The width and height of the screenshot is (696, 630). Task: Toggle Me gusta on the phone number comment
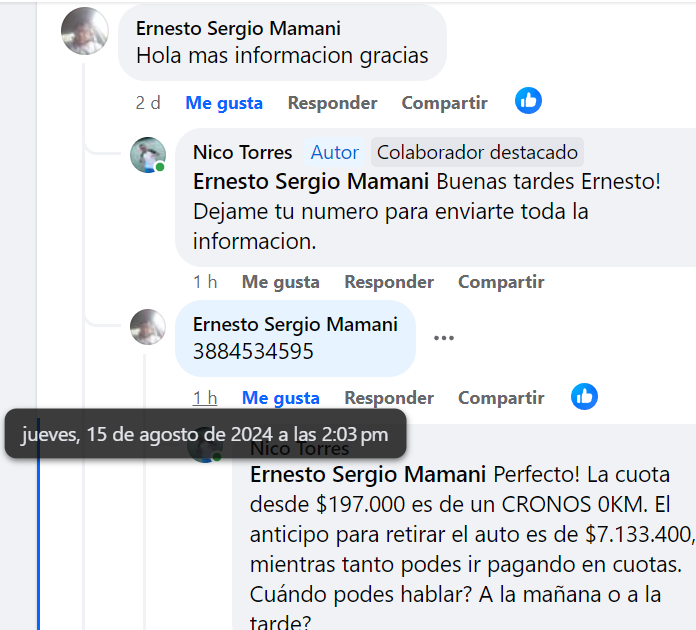pos(280,398)
